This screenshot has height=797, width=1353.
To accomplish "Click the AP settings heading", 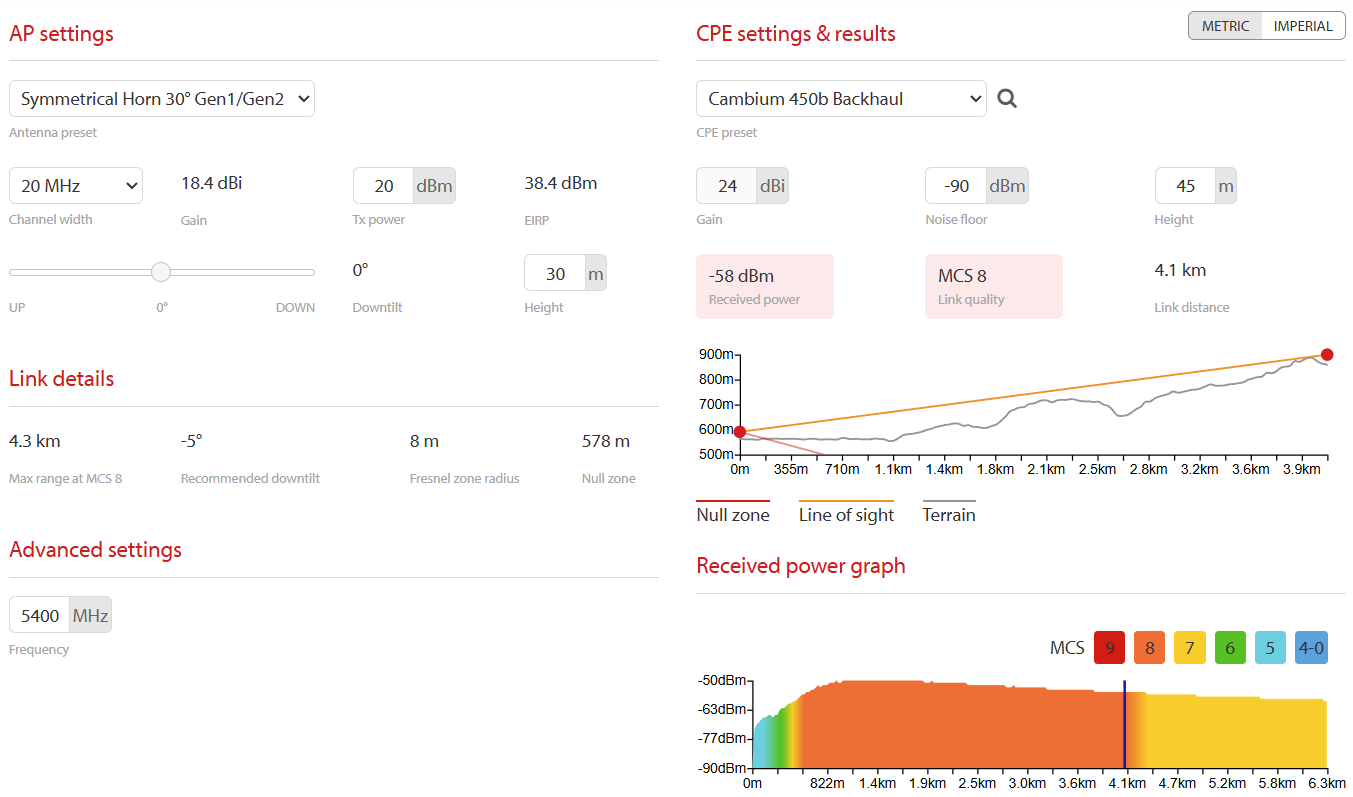I will pyautogui.click(x=61, y=34).
